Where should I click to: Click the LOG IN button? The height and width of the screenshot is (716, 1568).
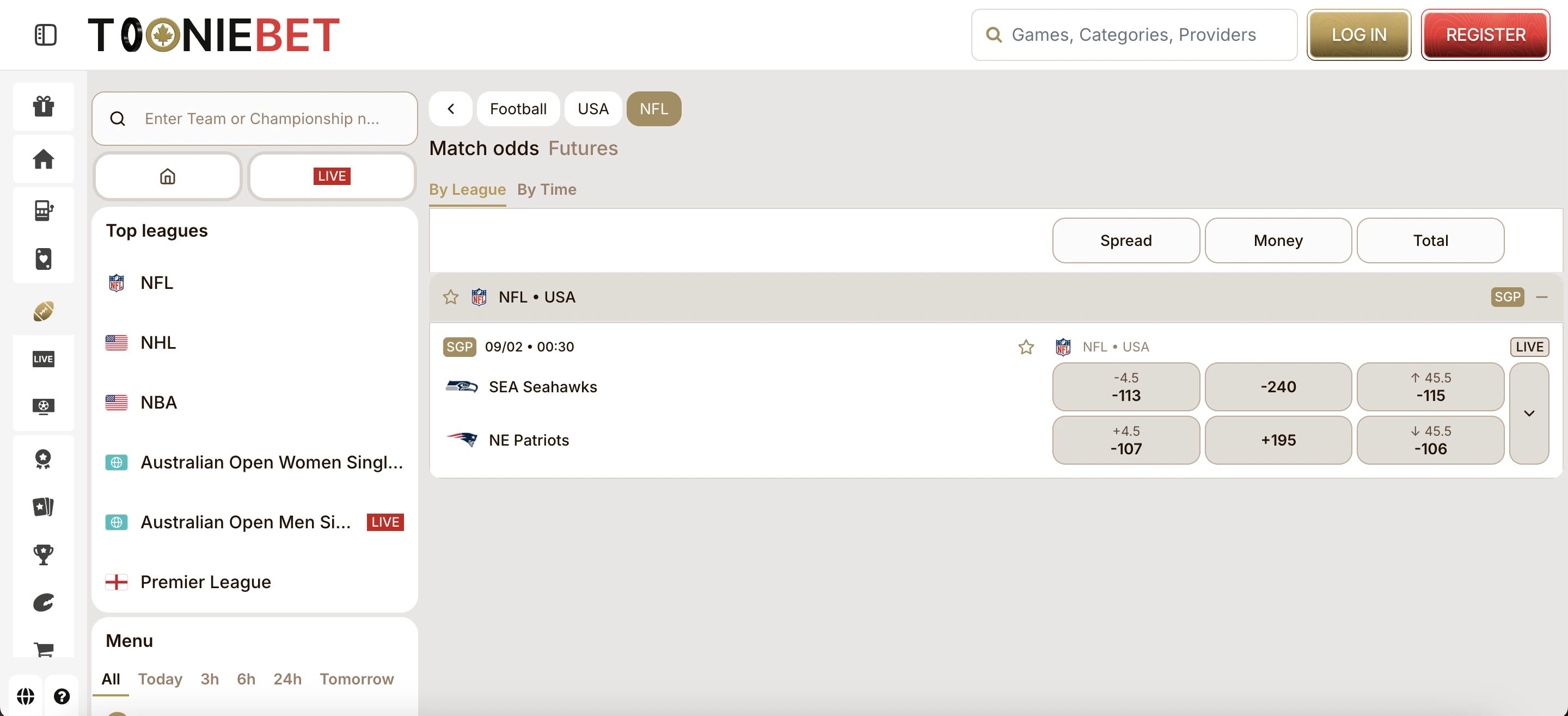pos(1358,35)
